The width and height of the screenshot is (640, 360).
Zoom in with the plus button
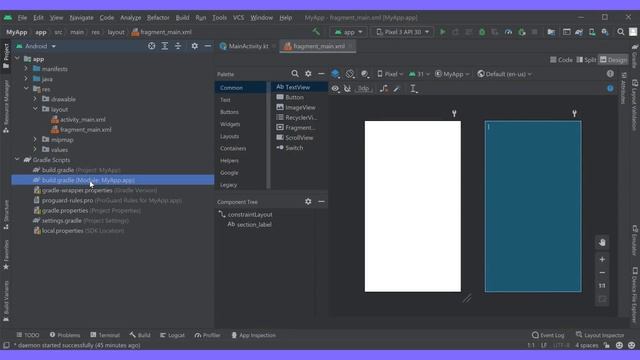point(602,259)
